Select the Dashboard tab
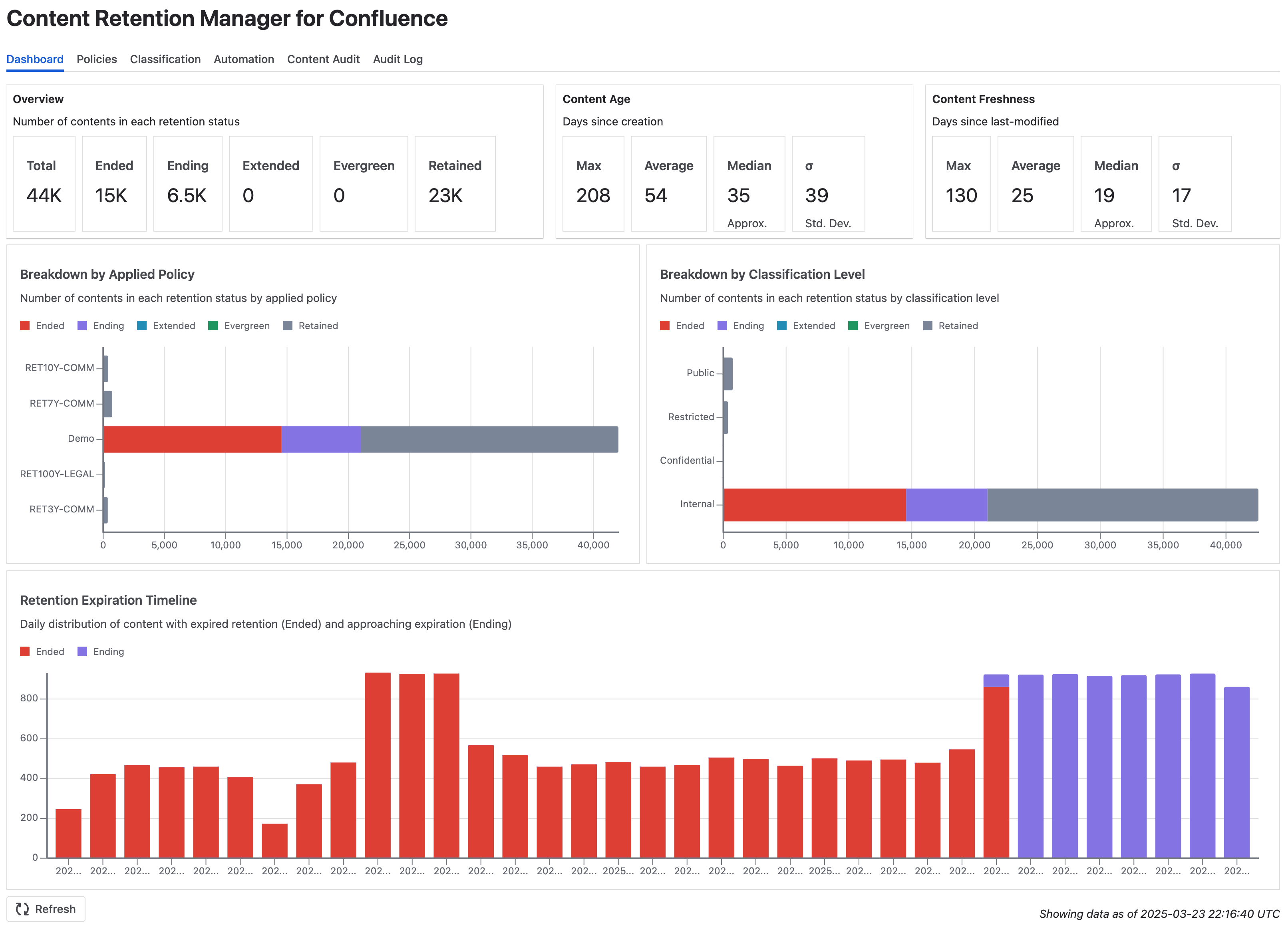The height and width of the screenshot is (929, 1288). point(35,59)
